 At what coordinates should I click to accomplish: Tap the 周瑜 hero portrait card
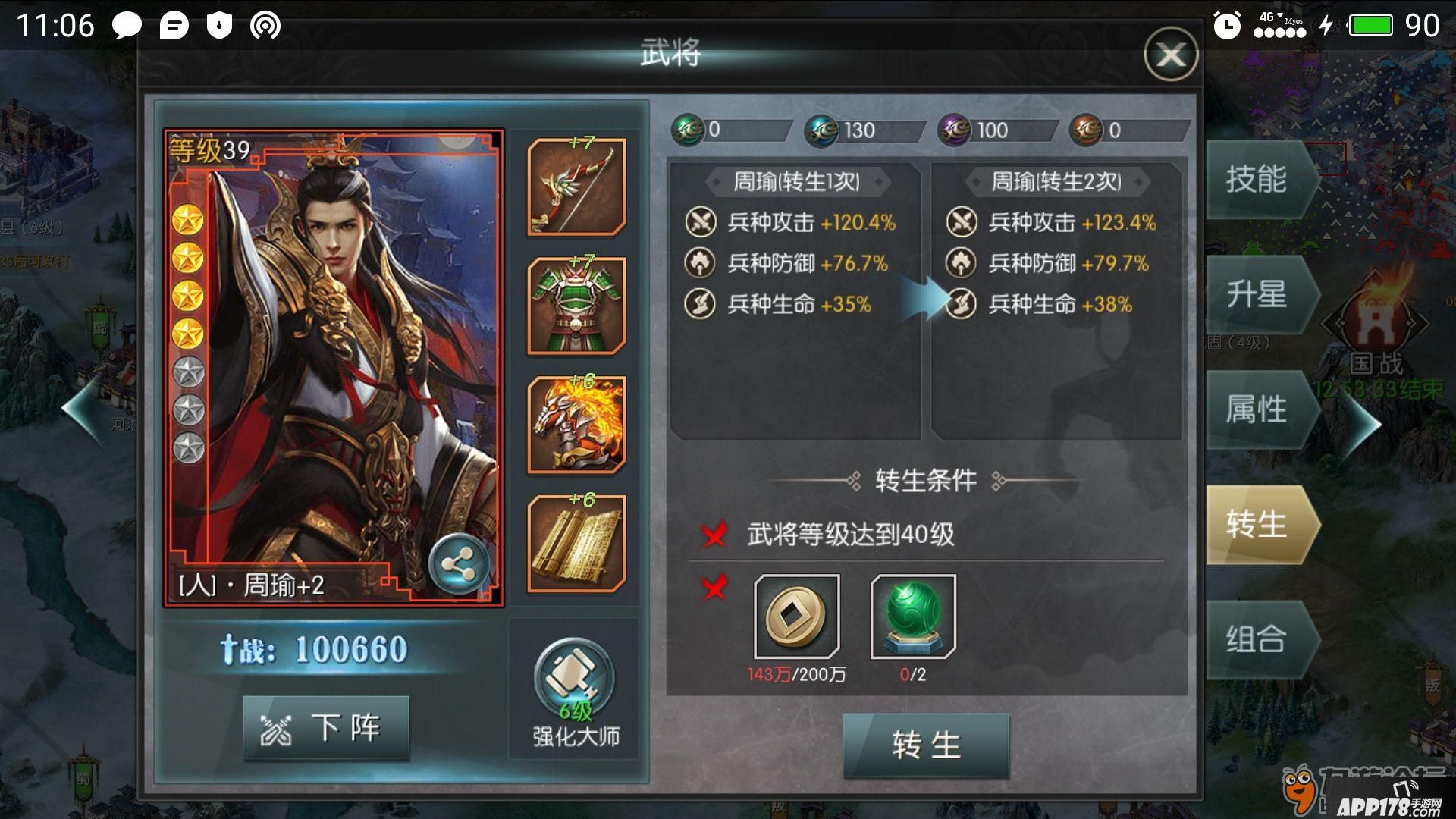pyautogui.click(x=334, y=368)
